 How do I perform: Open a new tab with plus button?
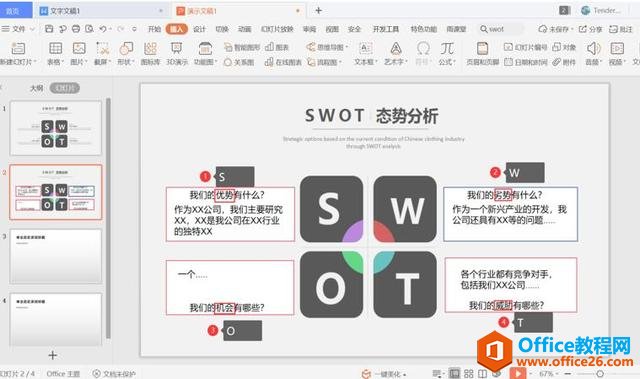tap(318, 11)
